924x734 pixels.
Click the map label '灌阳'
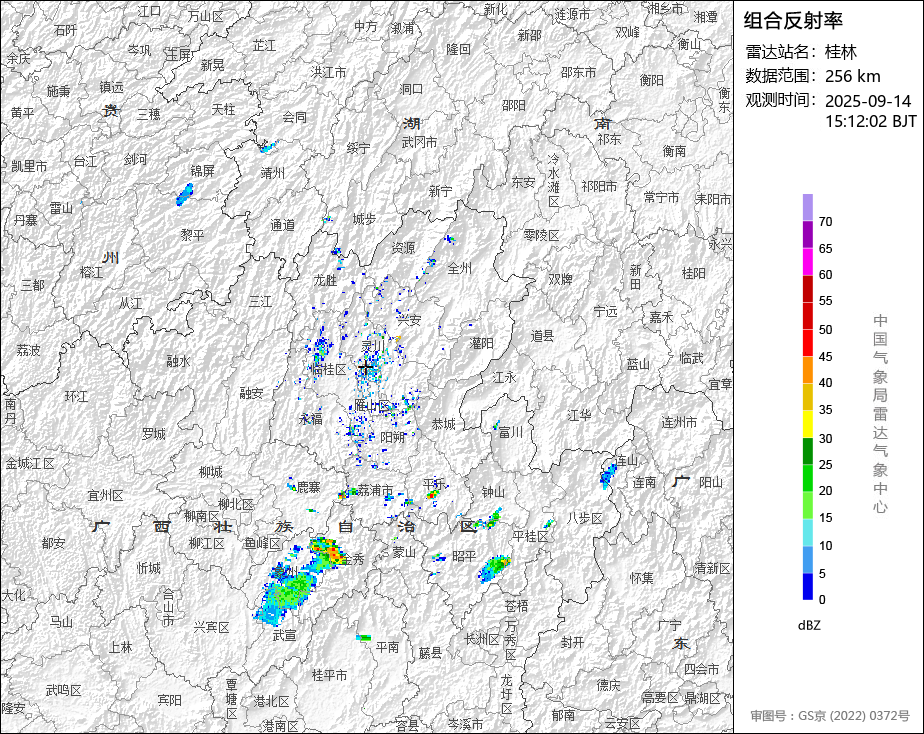point(482,343)
